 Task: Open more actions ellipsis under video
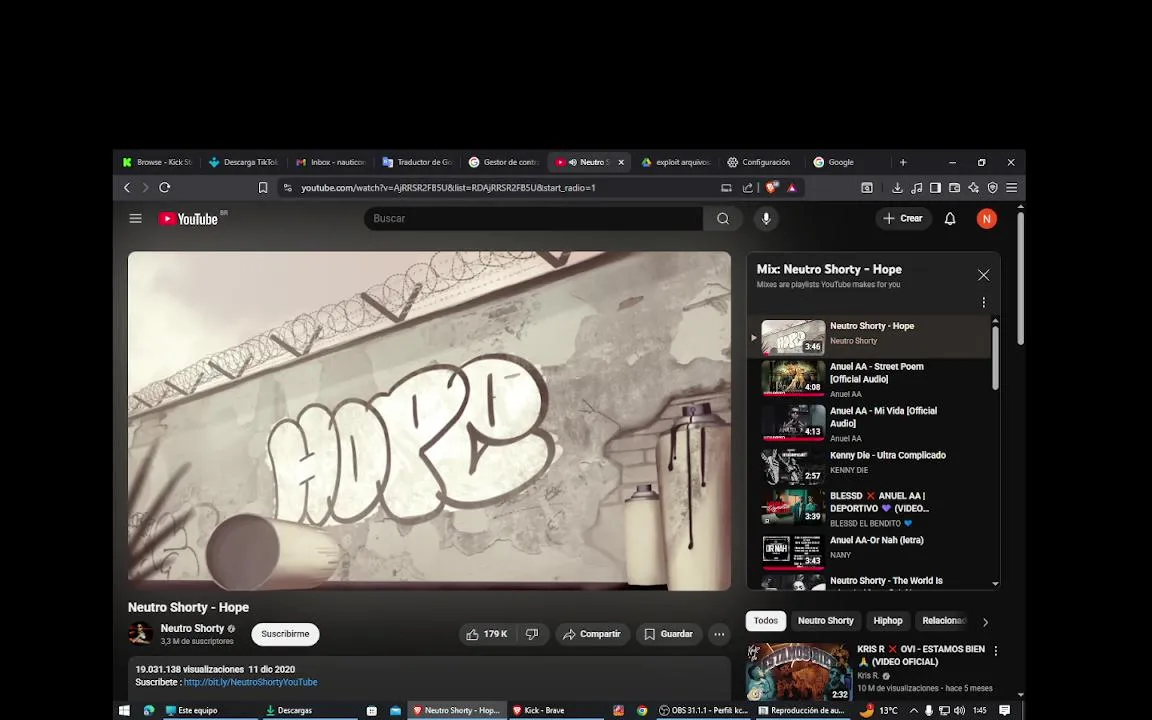[x=719, y=634]
